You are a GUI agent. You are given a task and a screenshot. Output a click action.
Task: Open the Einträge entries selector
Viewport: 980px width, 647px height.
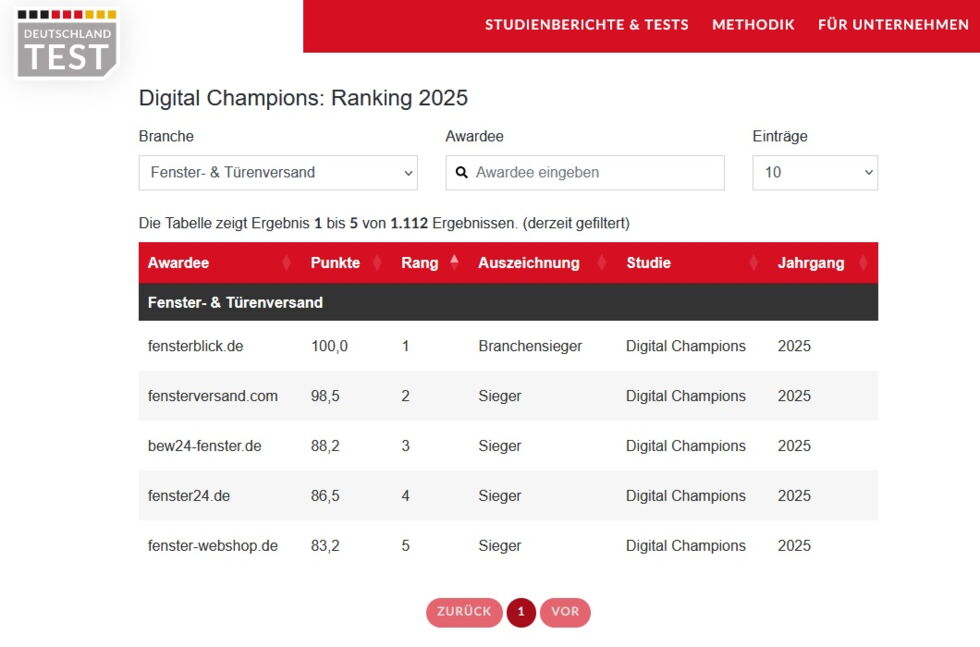[815, 172]
